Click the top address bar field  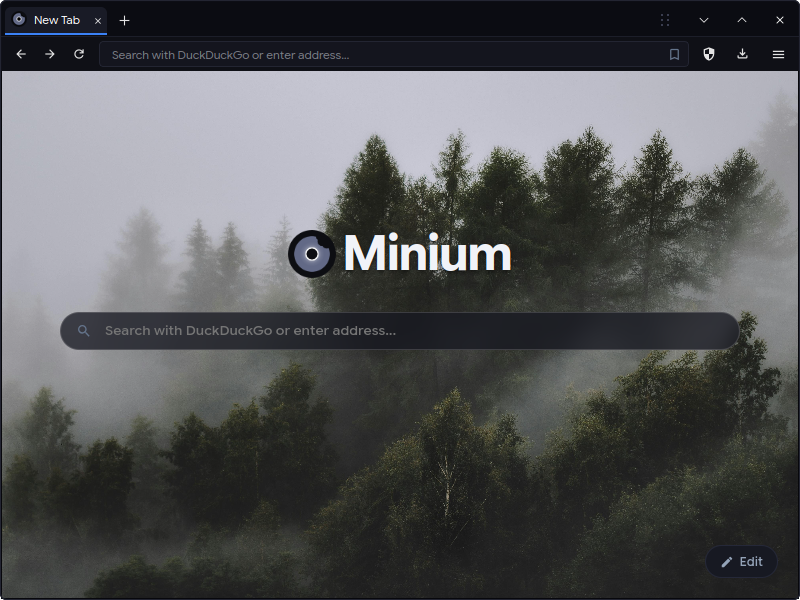pos(393,55)
